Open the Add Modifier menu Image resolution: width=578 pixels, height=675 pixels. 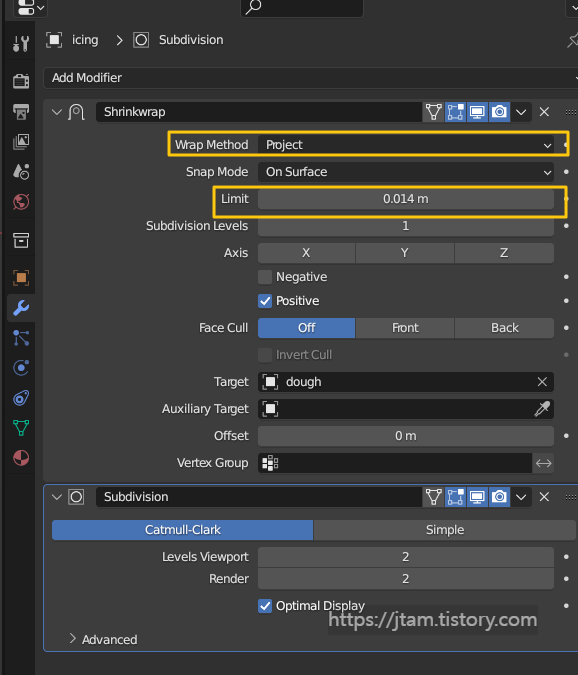(311, 78)
